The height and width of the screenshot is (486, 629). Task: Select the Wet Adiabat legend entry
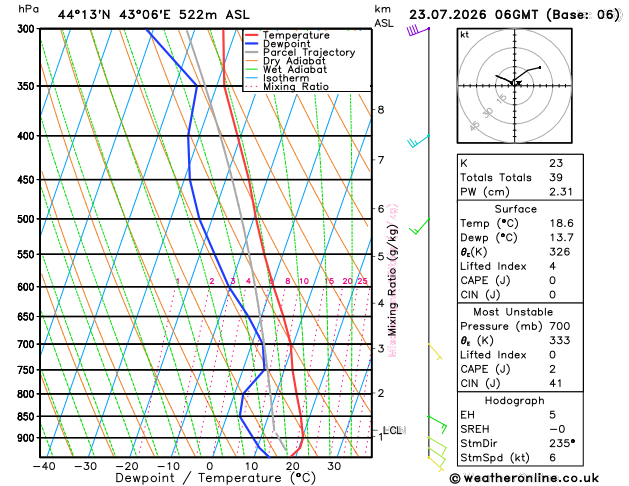point(286,69)
